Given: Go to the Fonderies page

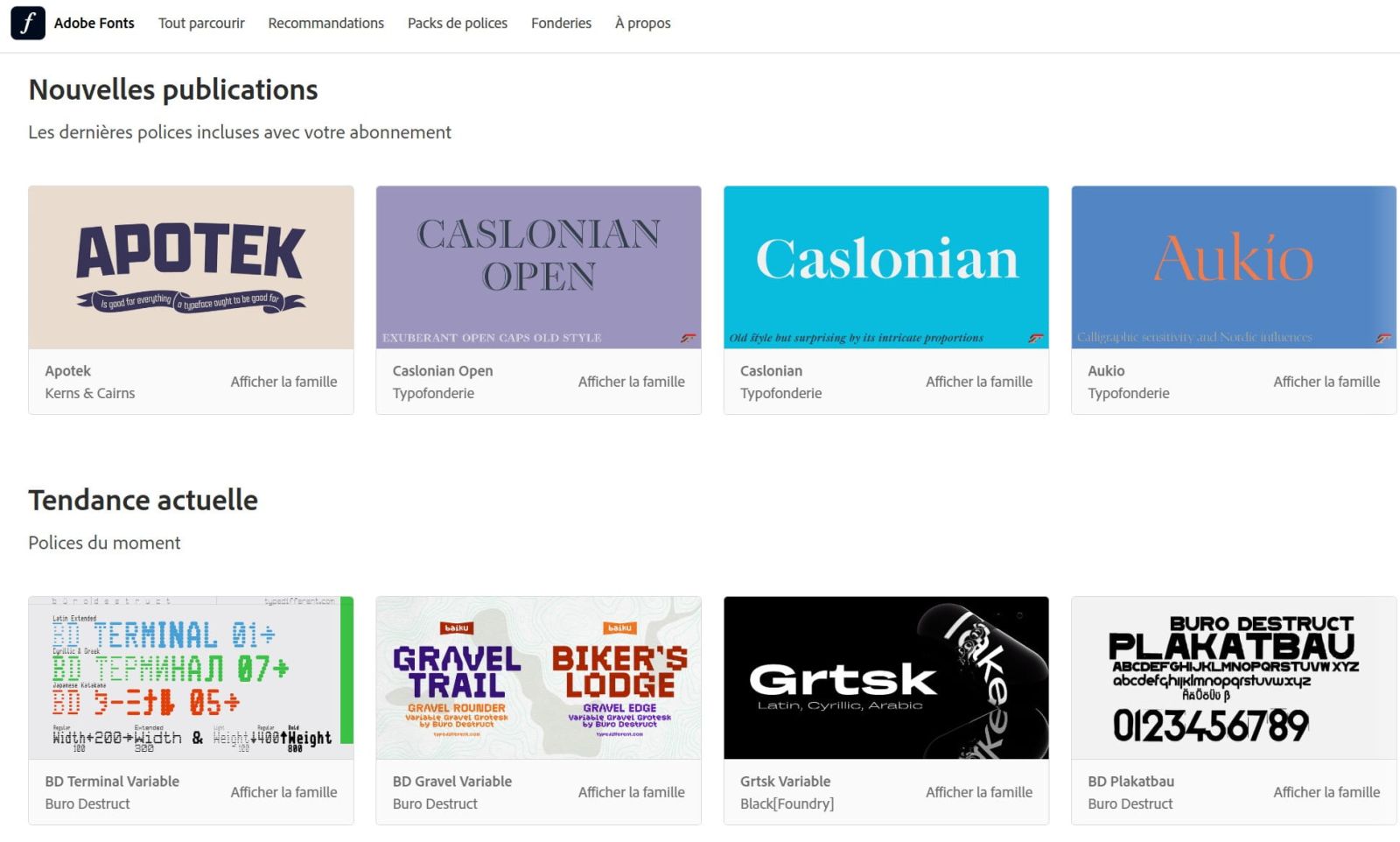Looking at the screenshot, I should click(x=561, y=23).
